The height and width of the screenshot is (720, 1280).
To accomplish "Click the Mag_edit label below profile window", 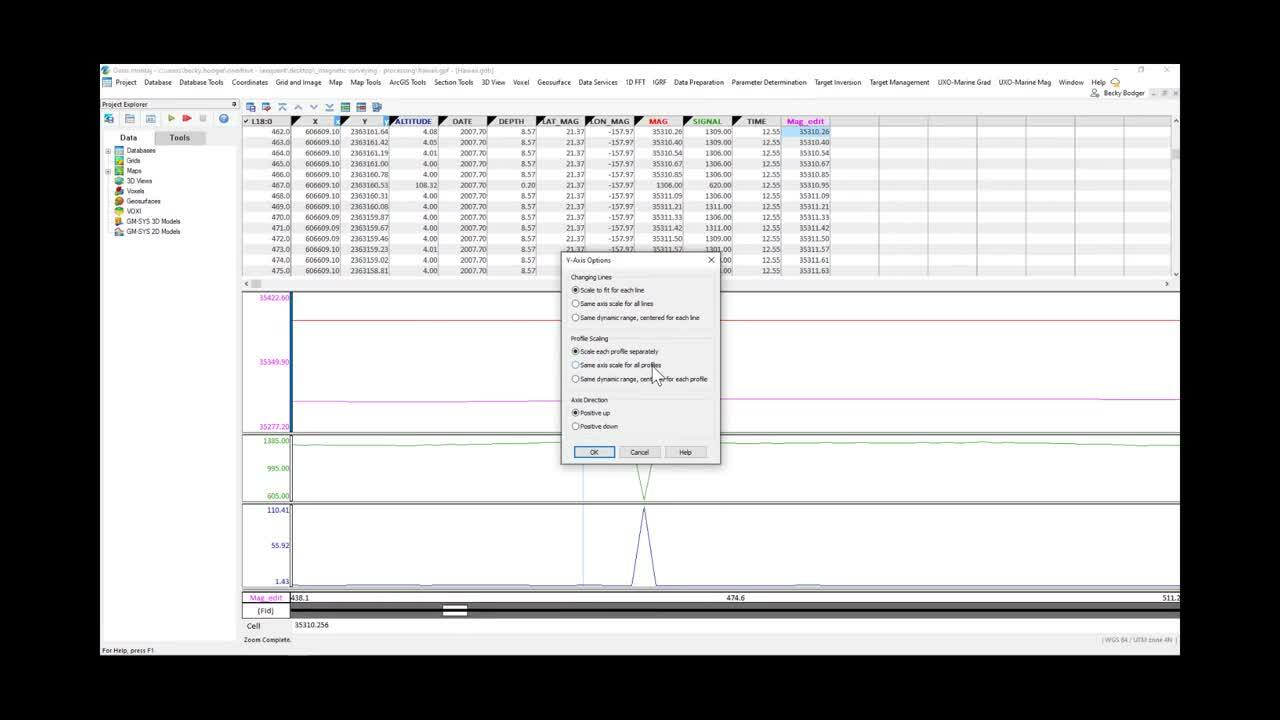I will click(266, 598).
